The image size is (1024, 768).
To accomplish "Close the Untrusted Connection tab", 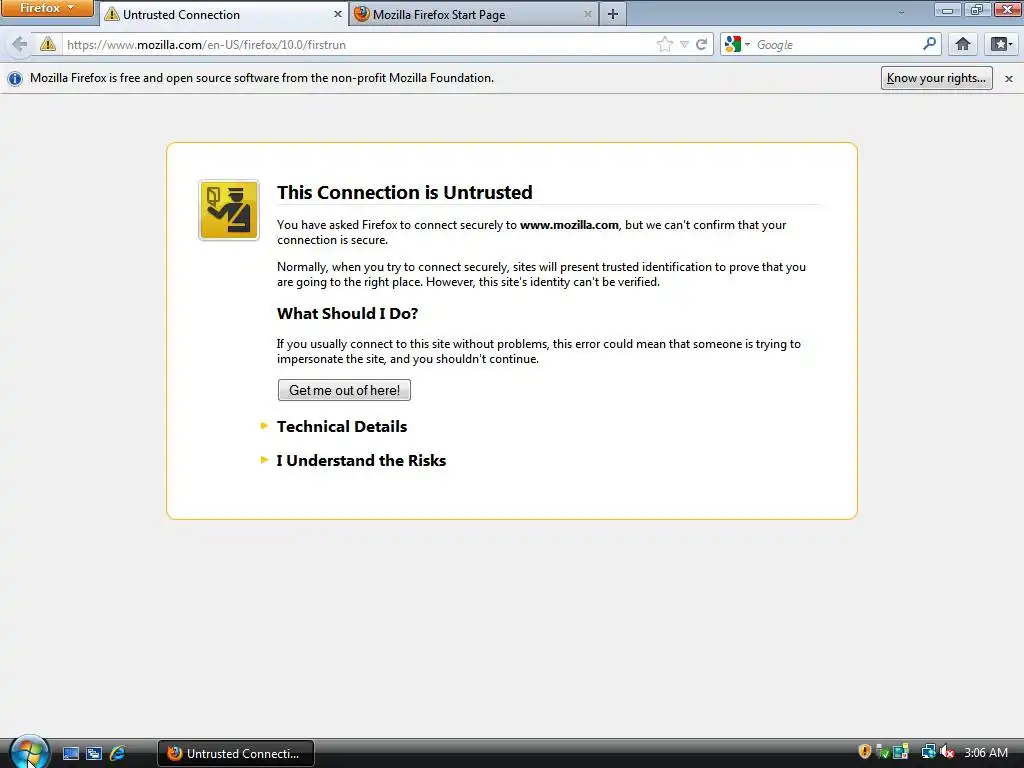I will pos(338,14).
